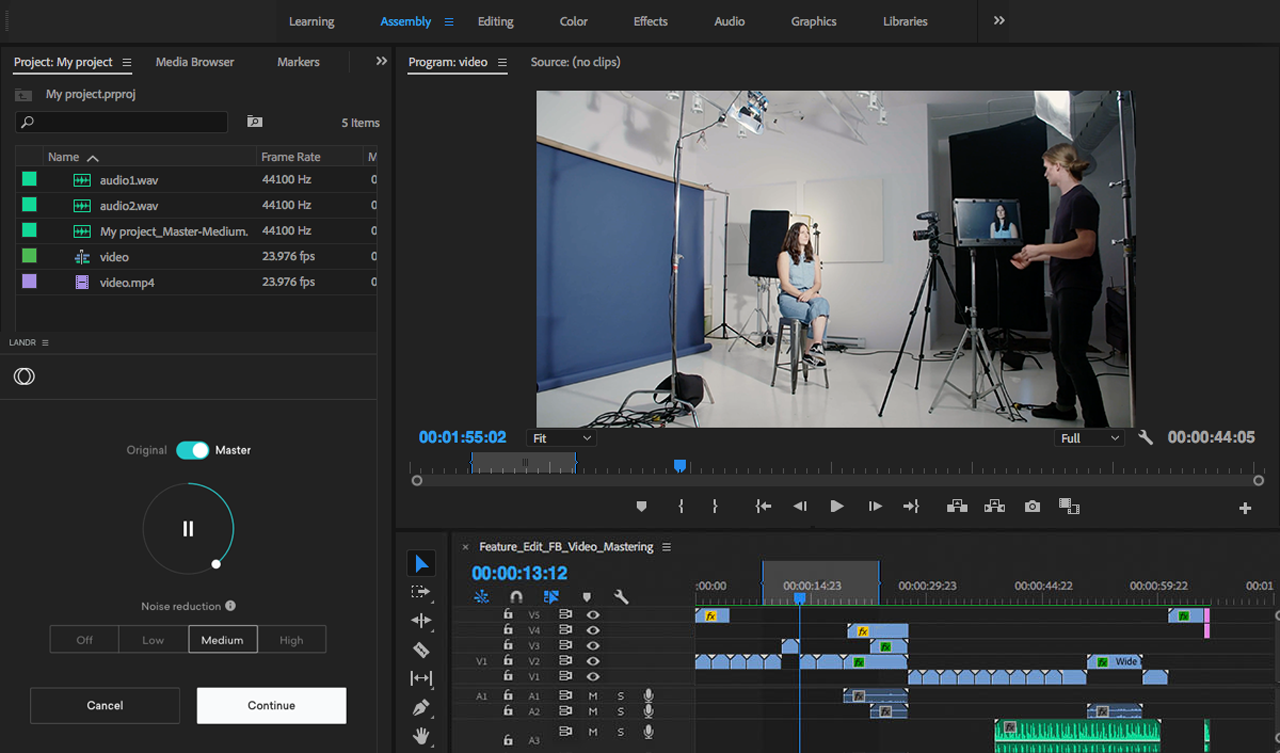The image size is (1280, 753).
Task: Toggle the Original/Master switch
Action: pos(192,450)
